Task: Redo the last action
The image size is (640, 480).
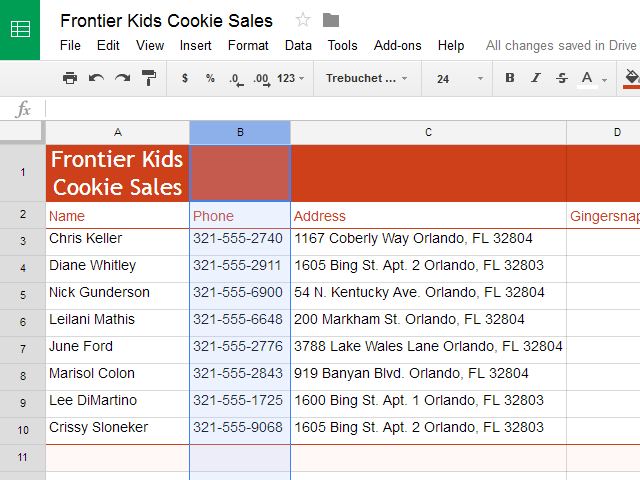Action: click(x=122, y=78)
